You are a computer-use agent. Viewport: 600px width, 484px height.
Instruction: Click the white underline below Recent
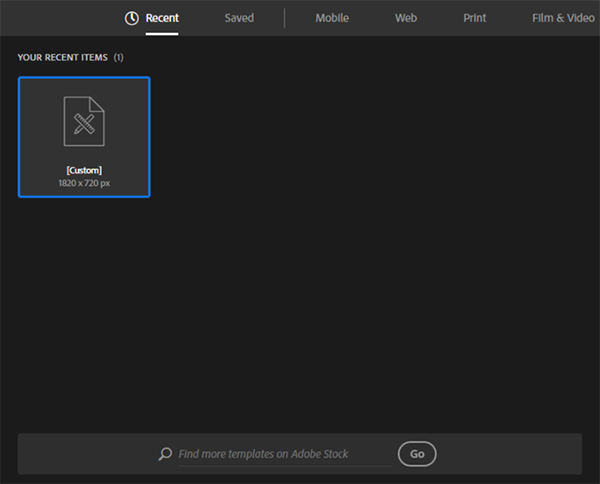coord(162,34)
